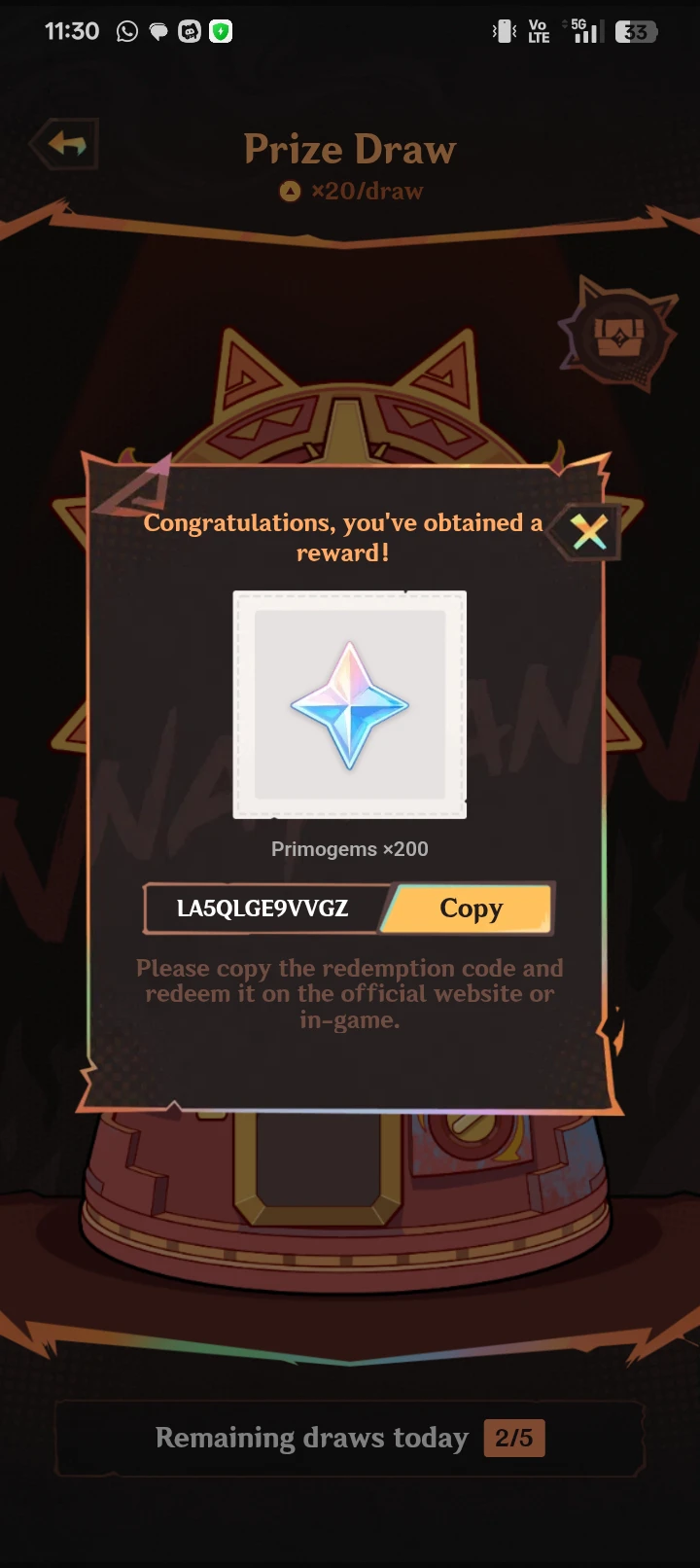
Task: Tap the green shield notification icon
Action: coord(221,32)
